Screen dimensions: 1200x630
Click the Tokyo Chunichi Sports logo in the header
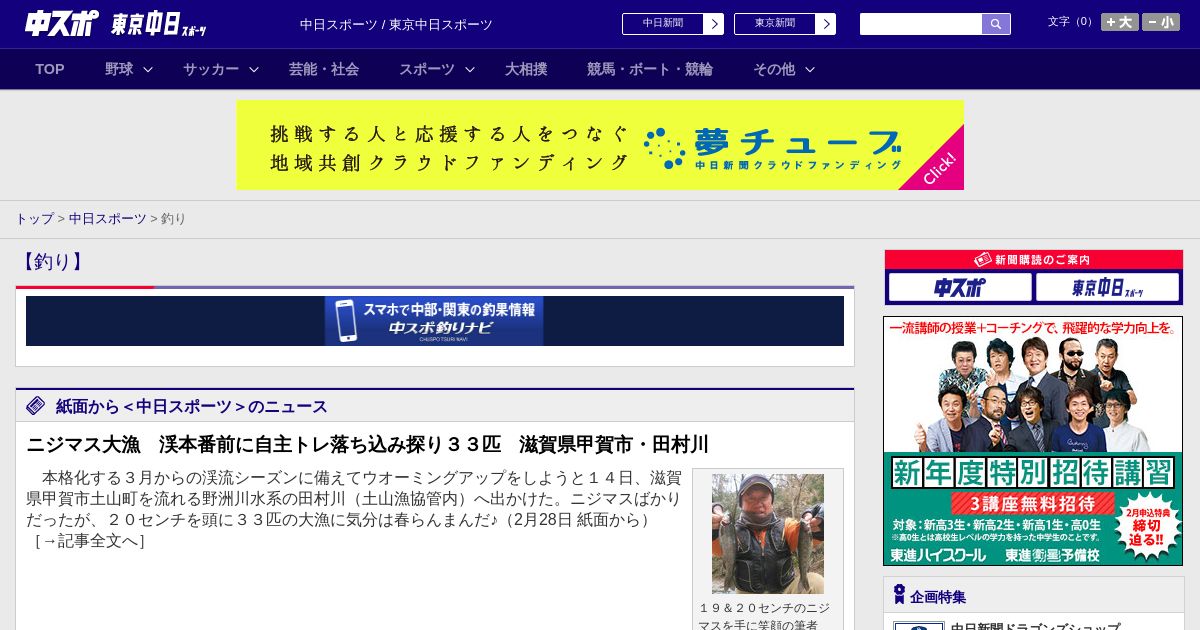point(159,25)
